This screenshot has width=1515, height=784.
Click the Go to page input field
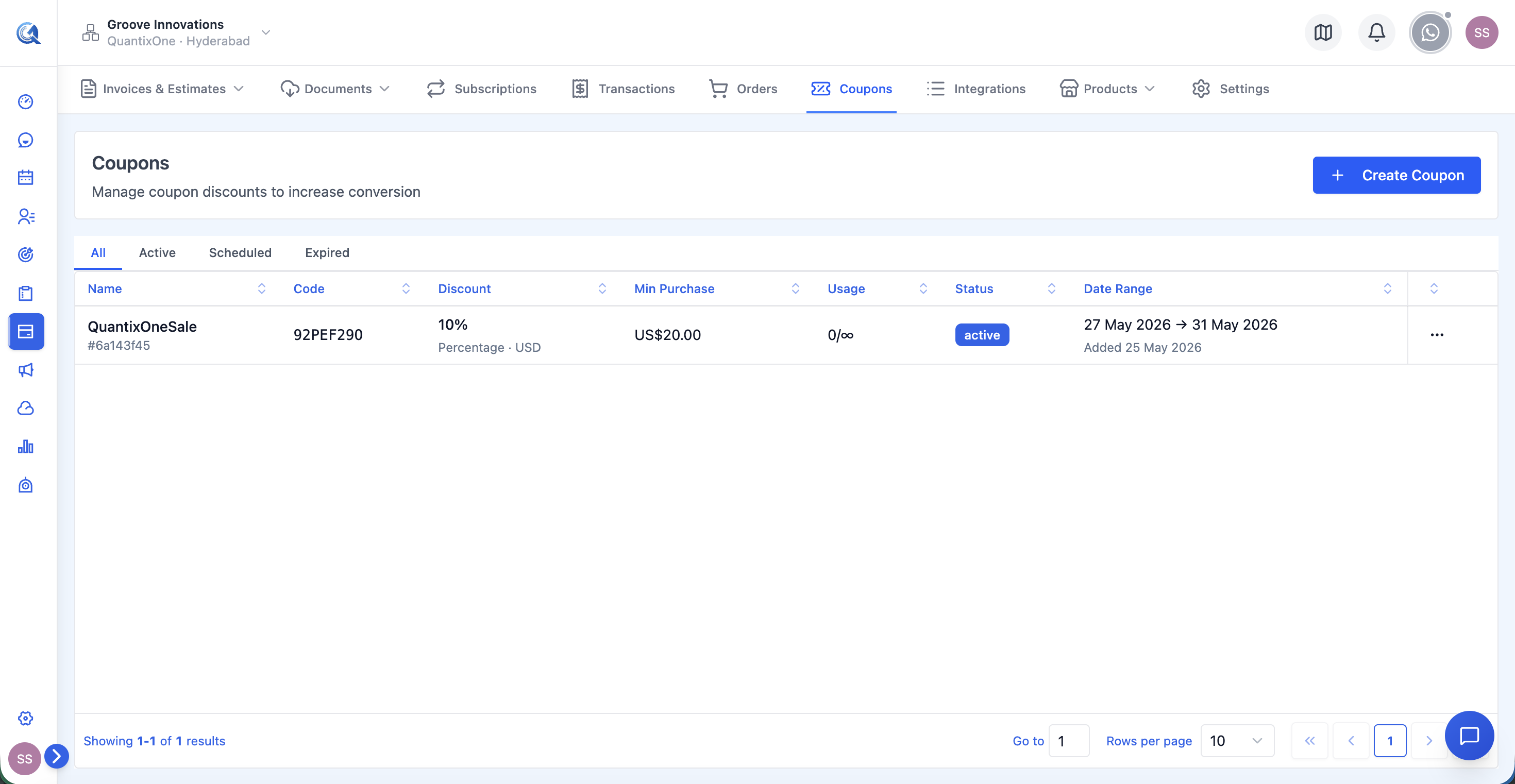pyautogui.click(x=1069, y=741)
